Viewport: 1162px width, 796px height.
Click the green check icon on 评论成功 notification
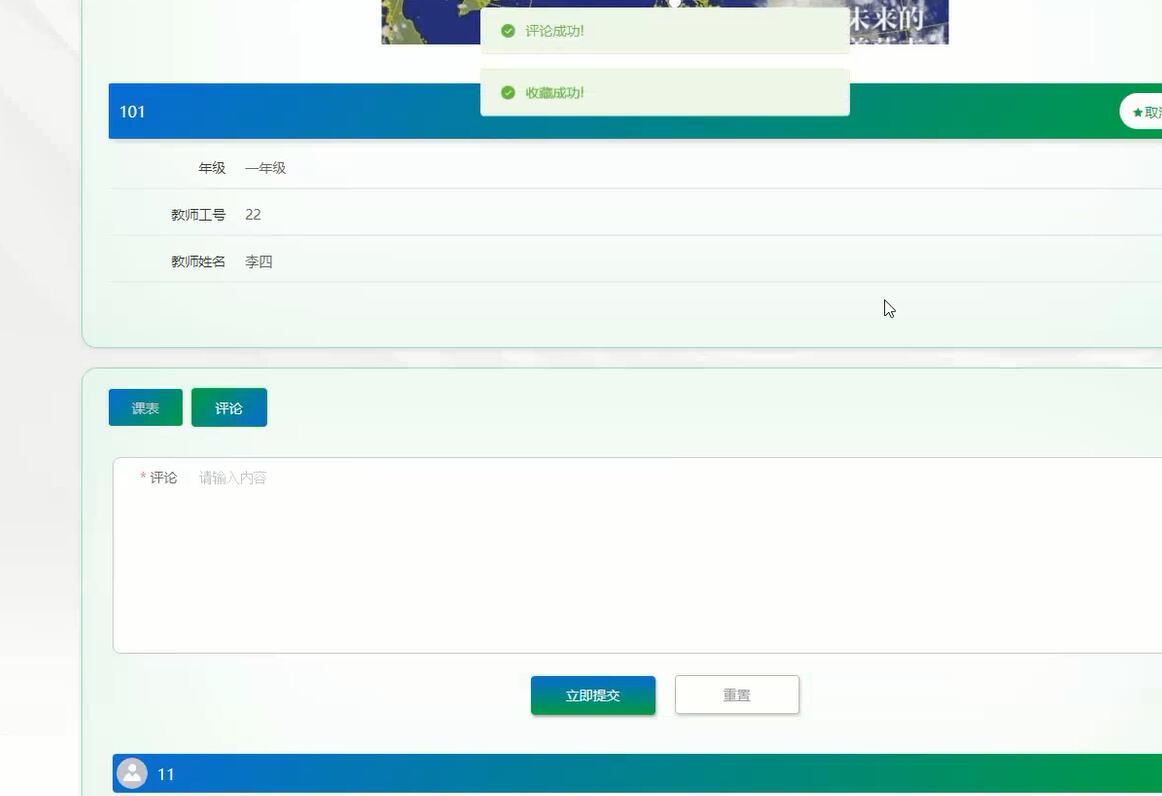tap(508, 30)
